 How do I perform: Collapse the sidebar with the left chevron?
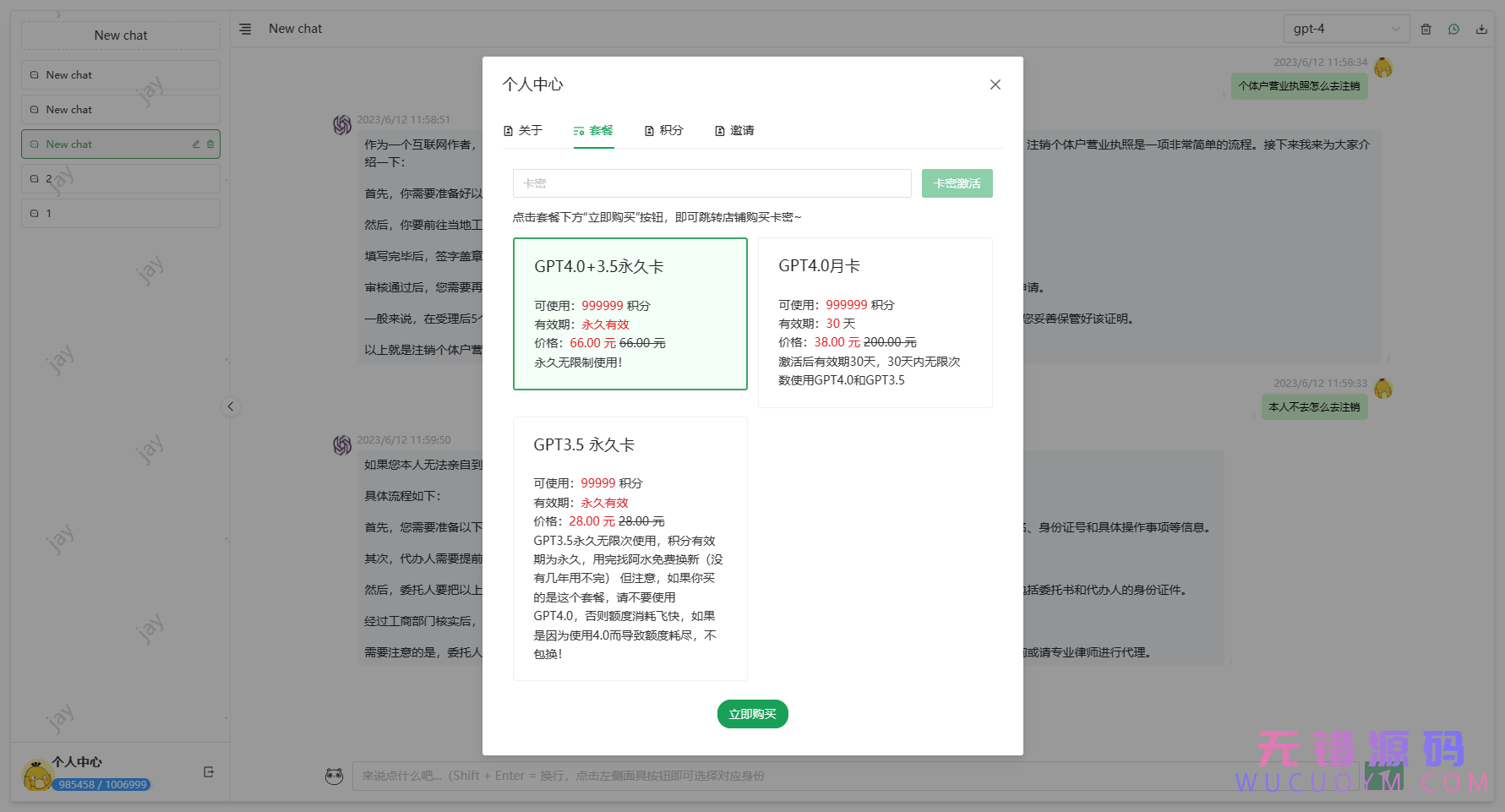231,406
